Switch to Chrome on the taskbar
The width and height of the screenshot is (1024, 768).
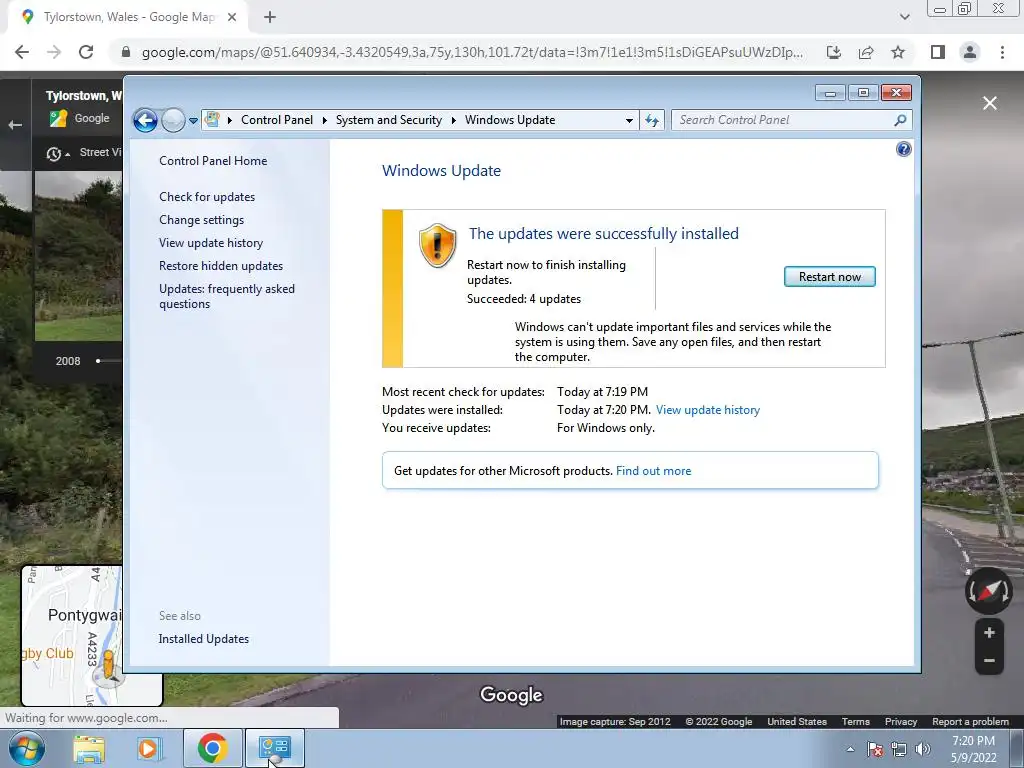[213, 748]
